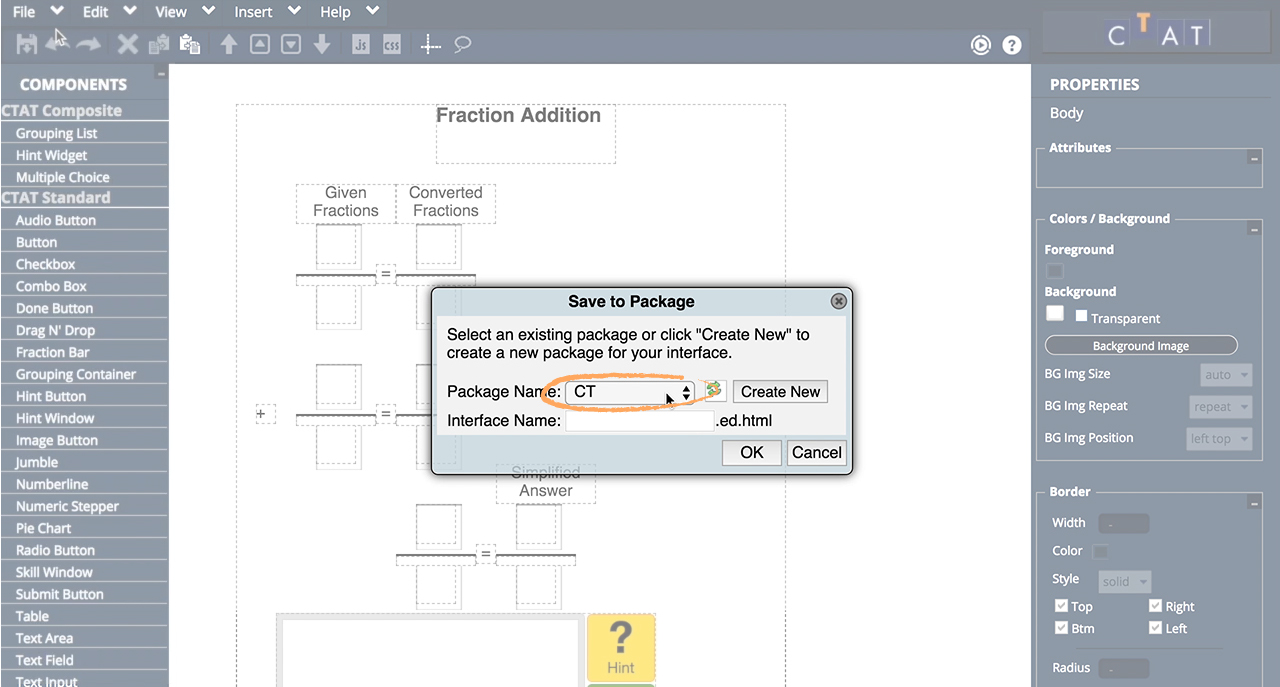Uncheck the Top border checkbox
Image resolution: width=1280 pixels, height=687 pixels.
tap(1061, 605)
